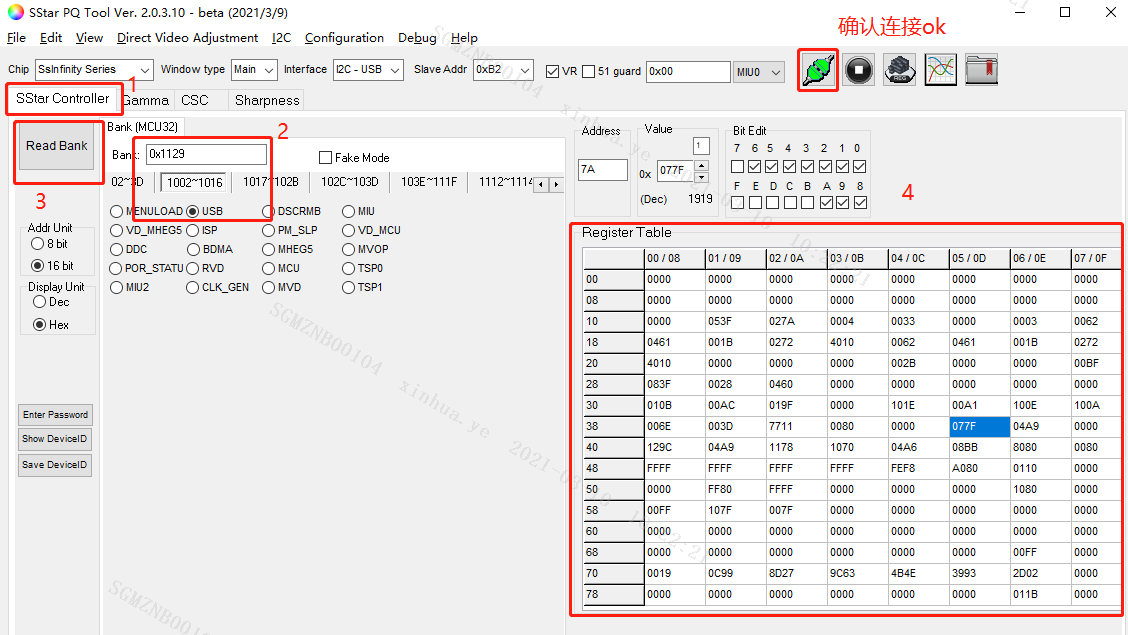The image size is (1128, 635).
Task: Uncheck the VR checkbox
Action: 553,70
